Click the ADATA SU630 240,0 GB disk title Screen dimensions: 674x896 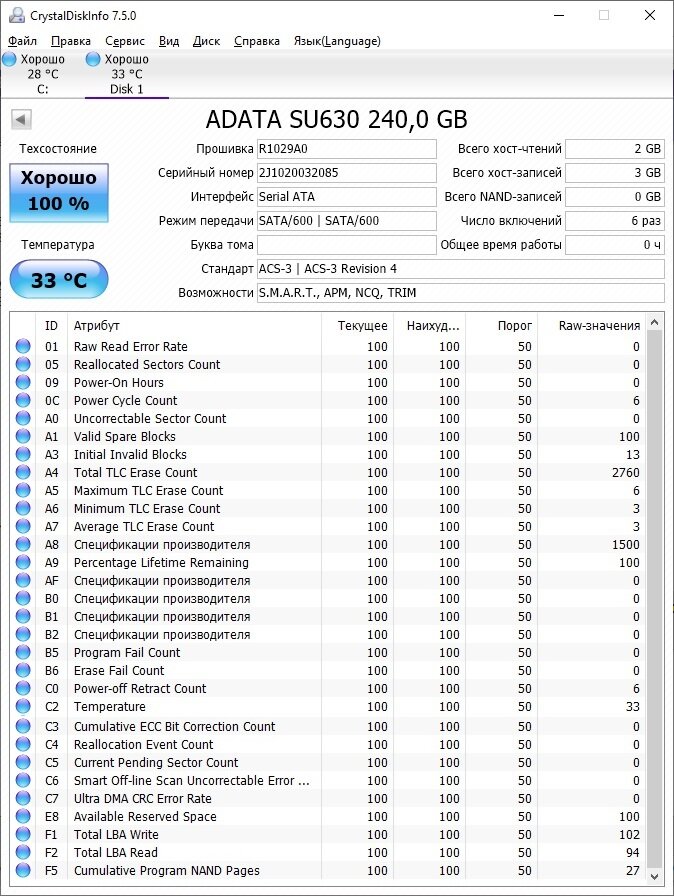336,119
